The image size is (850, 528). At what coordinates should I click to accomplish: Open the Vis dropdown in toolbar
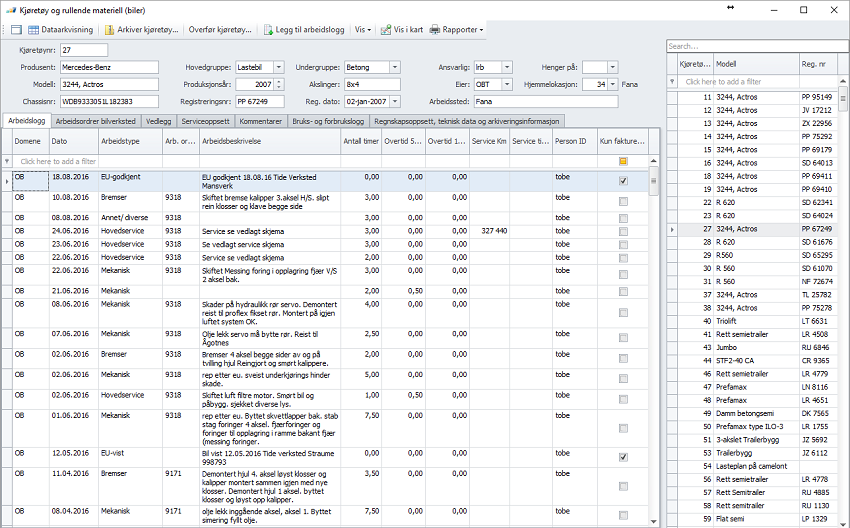click(362, 30)
